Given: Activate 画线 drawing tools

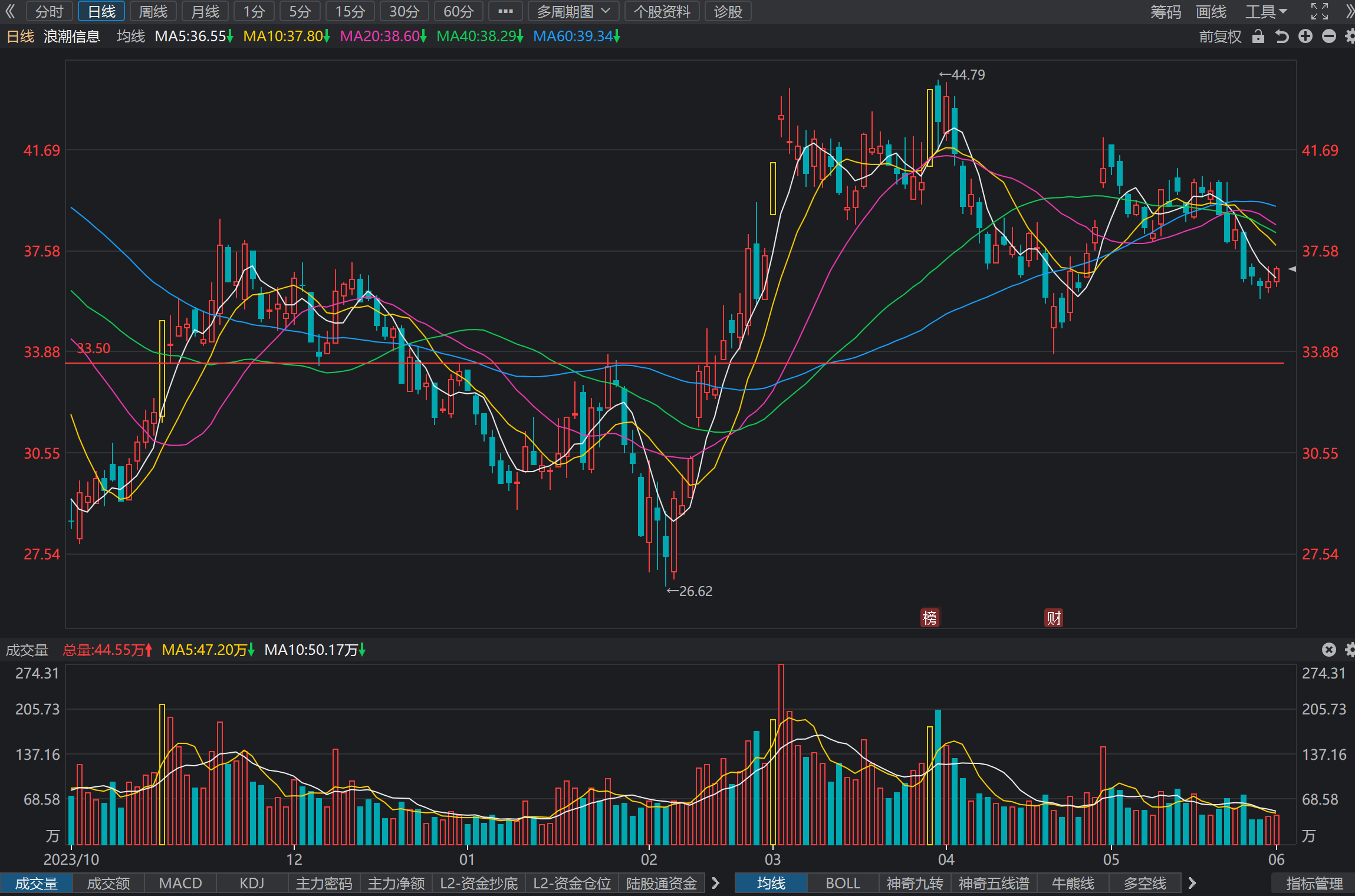Looking at the screenshot, I should point(1211,11).
